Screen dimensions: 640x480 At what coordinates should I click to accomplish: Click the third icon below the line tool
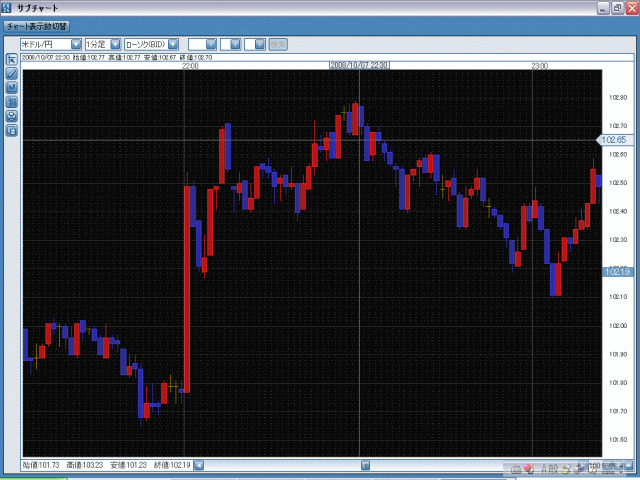[11, 87]
